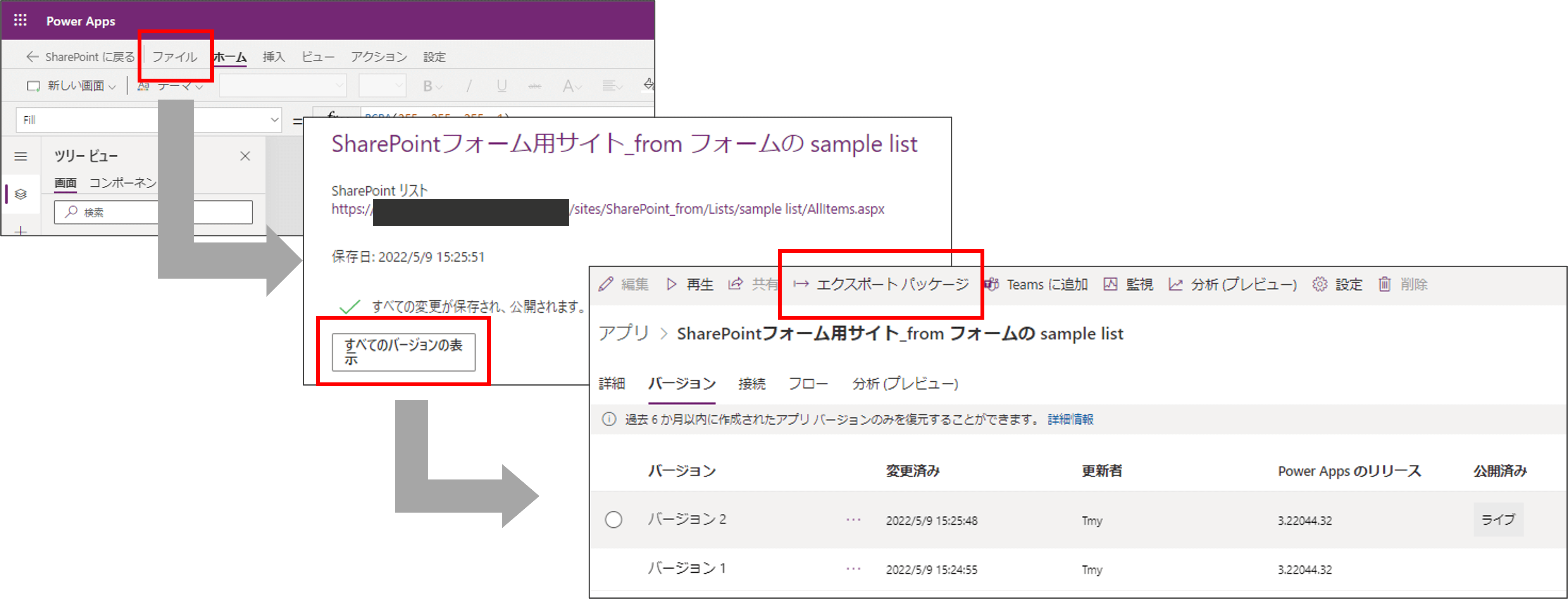Toggle the hamburger navigation menu
The height and width of the screenshot is (599, 1568).
tap(21, 157)
